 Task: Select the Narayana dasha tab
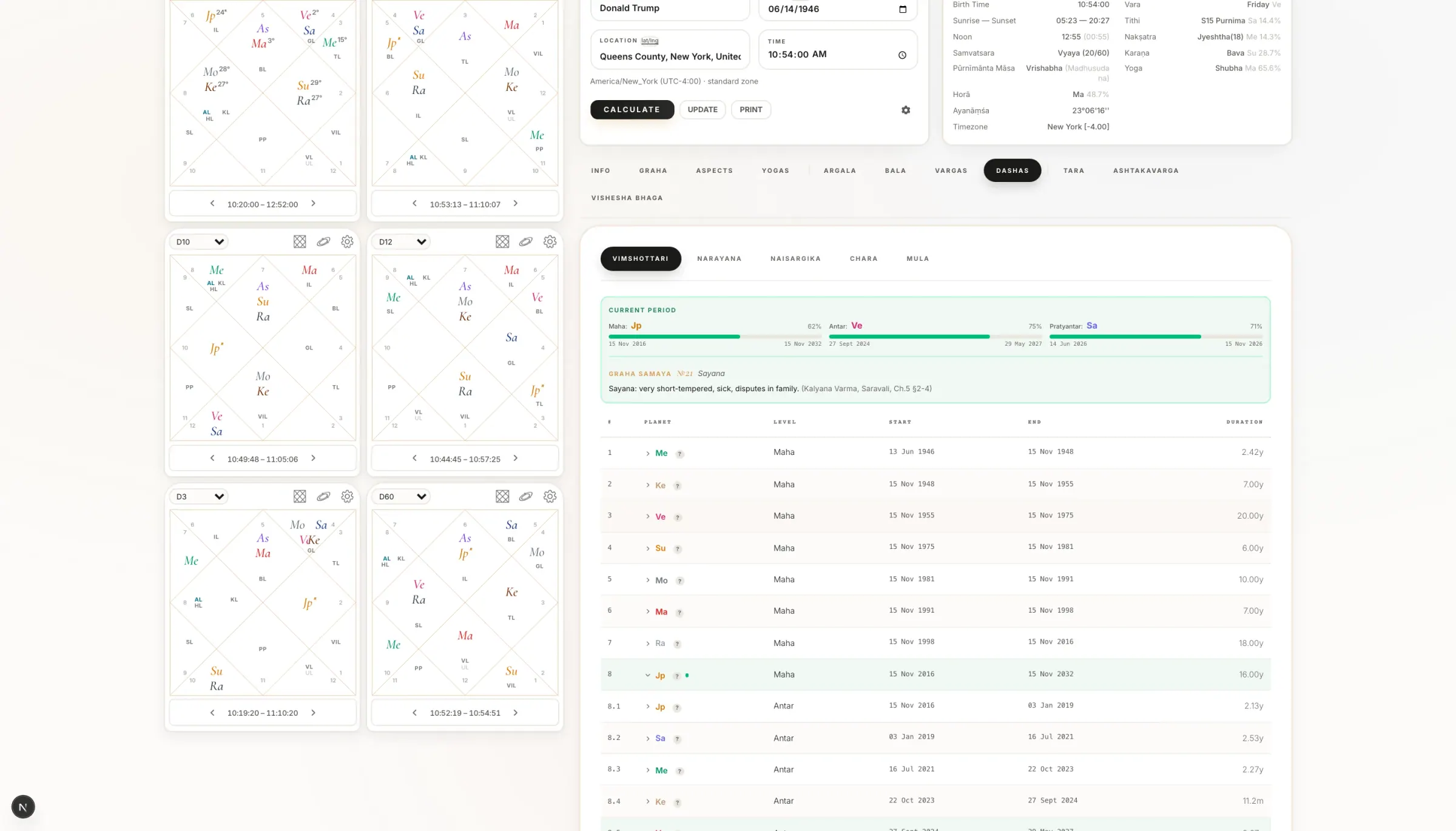[719, 259]
